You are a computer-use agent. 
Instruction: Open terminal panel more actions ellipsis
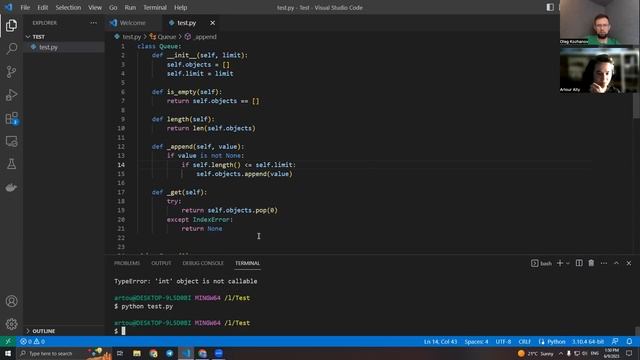(604, 263)
